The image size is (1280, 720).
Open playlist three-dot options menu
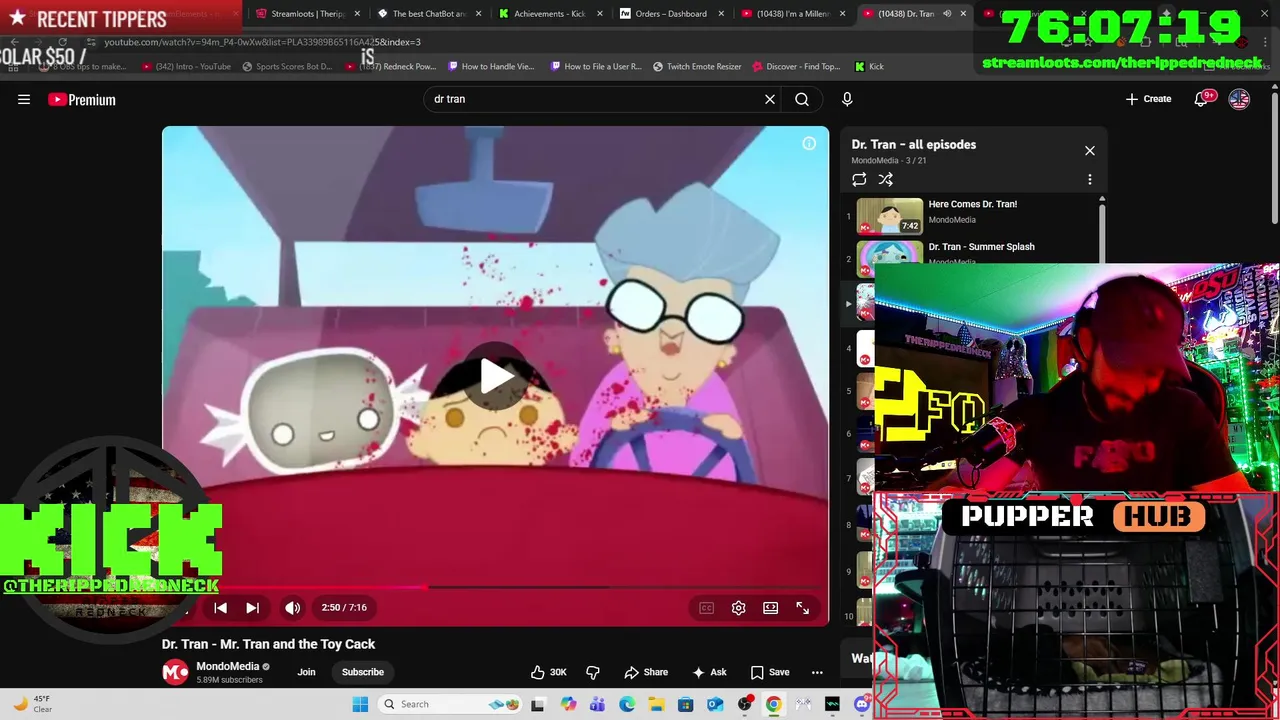click(1090, 180)
